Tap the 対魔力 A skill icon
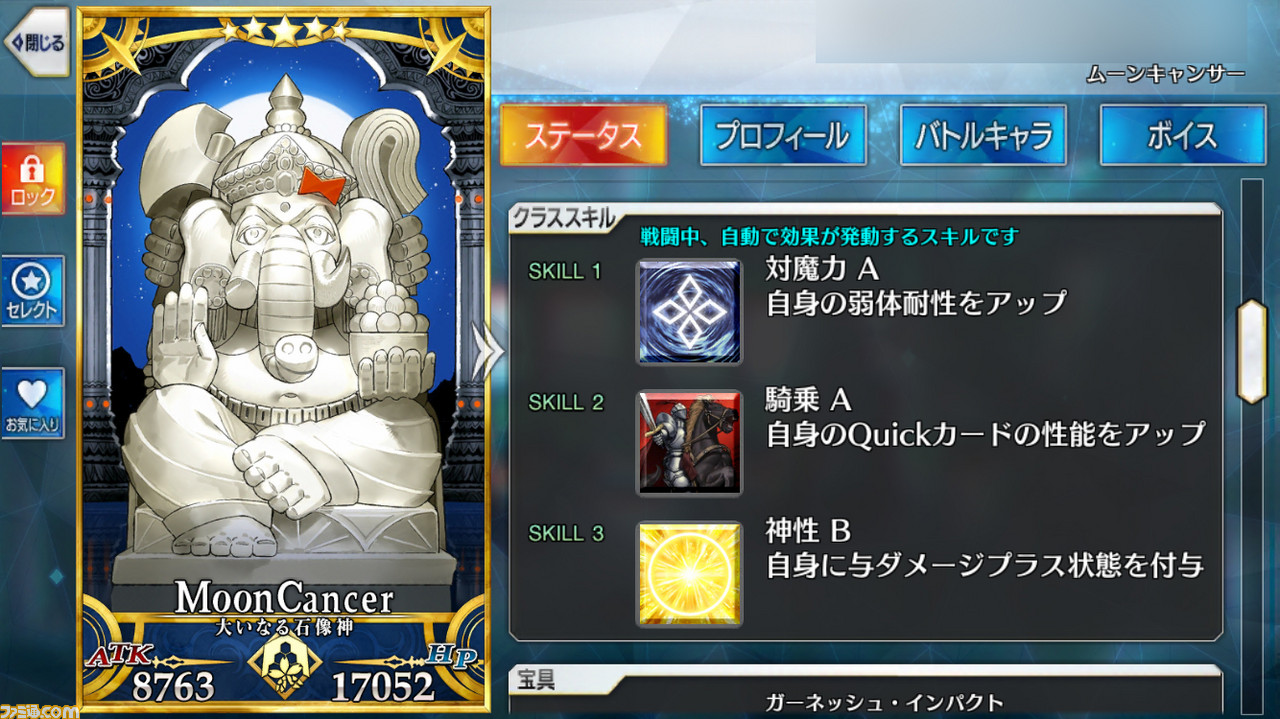 tap(689, 311)
